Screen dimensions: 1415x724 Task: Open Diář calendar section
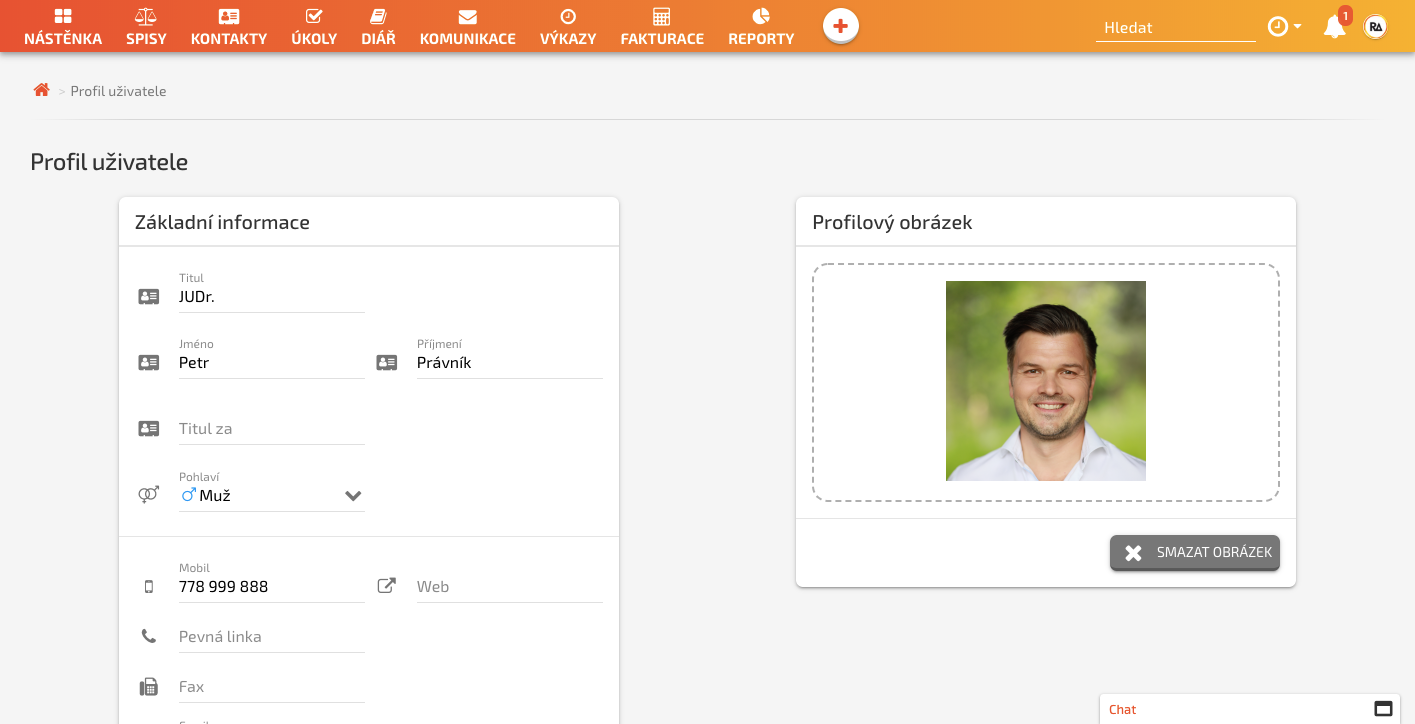pos(378,27)
